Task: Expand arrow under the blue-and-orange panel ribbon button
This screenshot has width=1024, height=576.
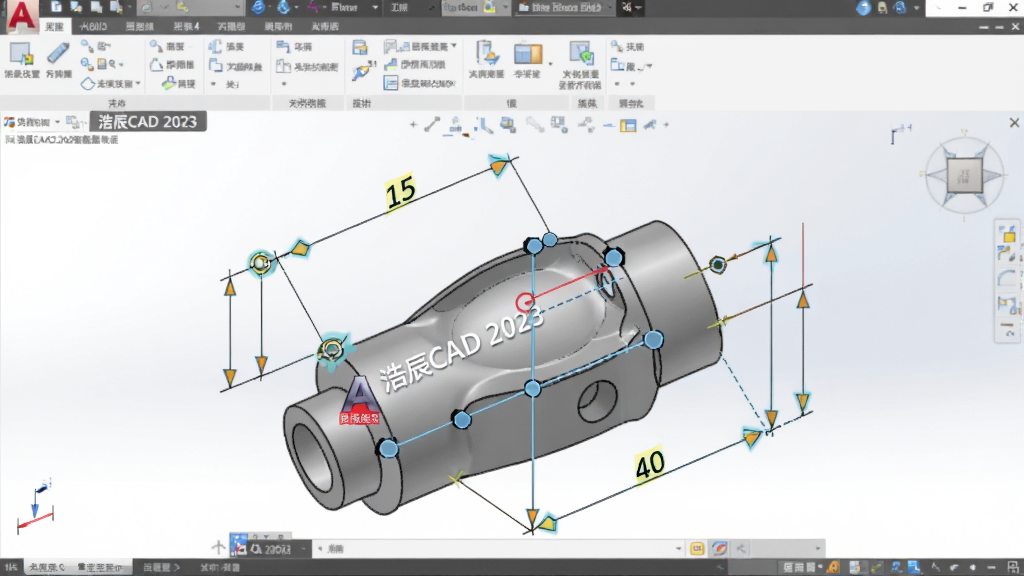Action: tap(551, 64)
